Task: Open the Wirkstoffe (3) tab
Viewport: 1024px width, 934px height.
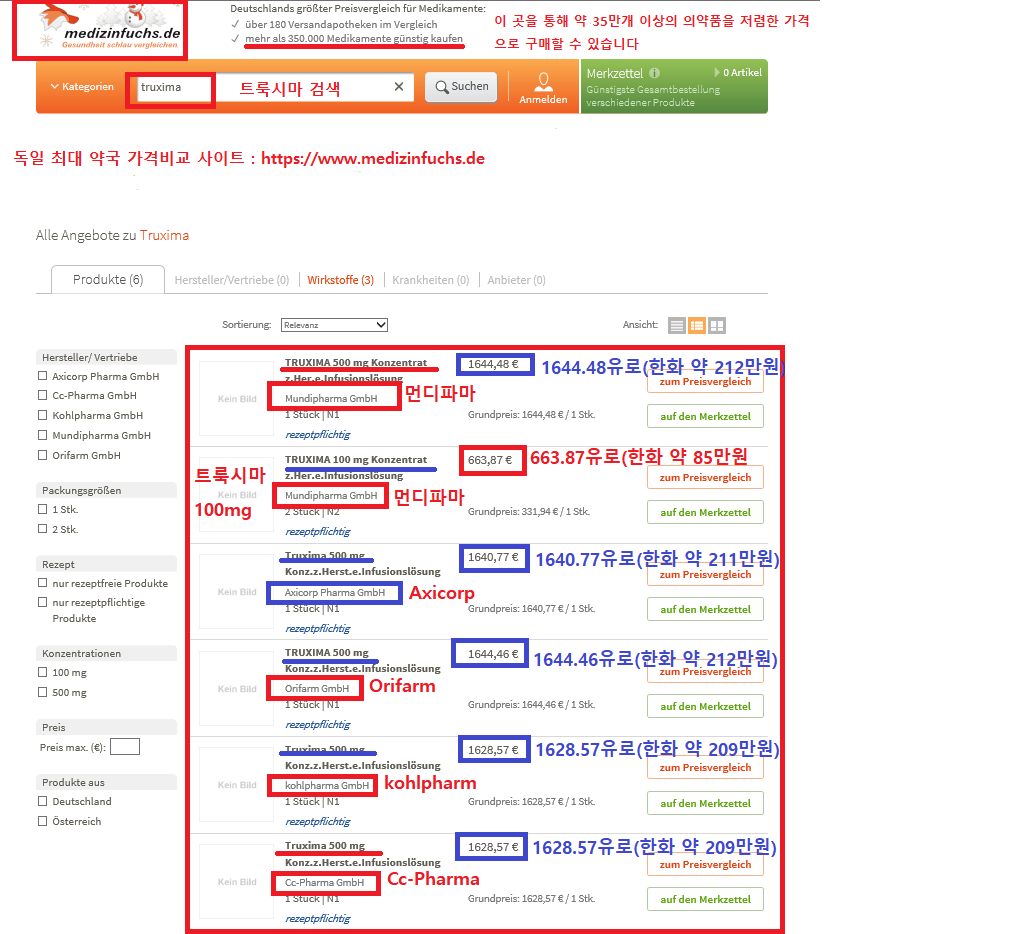Action: pyautogui.click(x=341, y=280)
